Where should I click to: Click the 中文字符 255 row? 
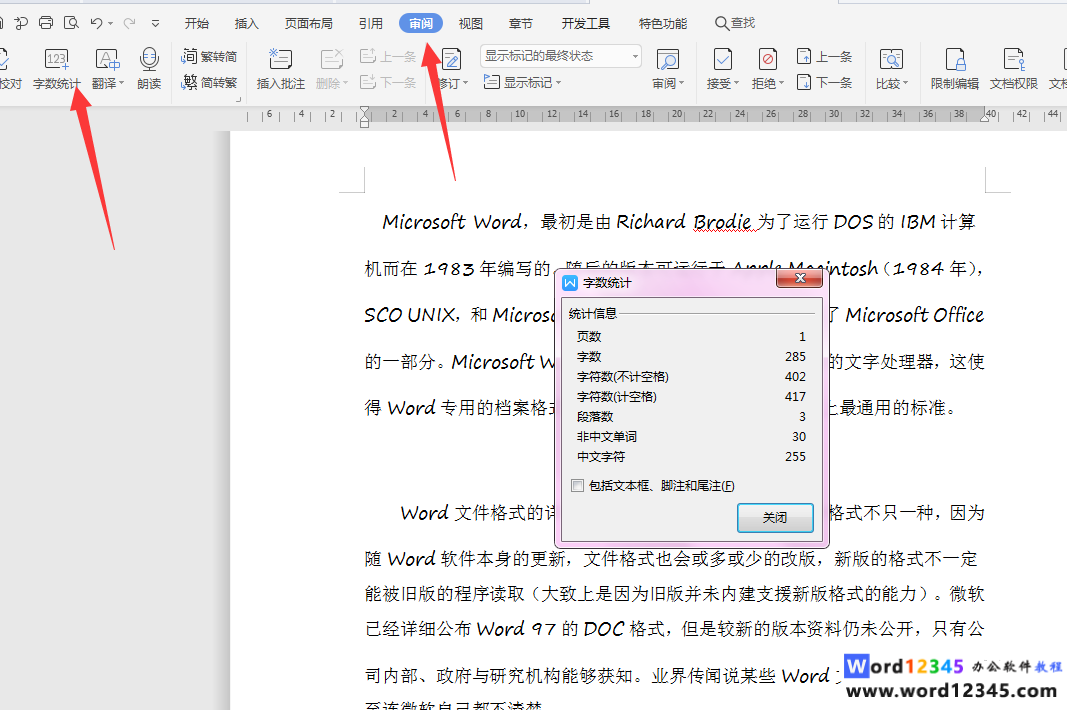point(691,457)
